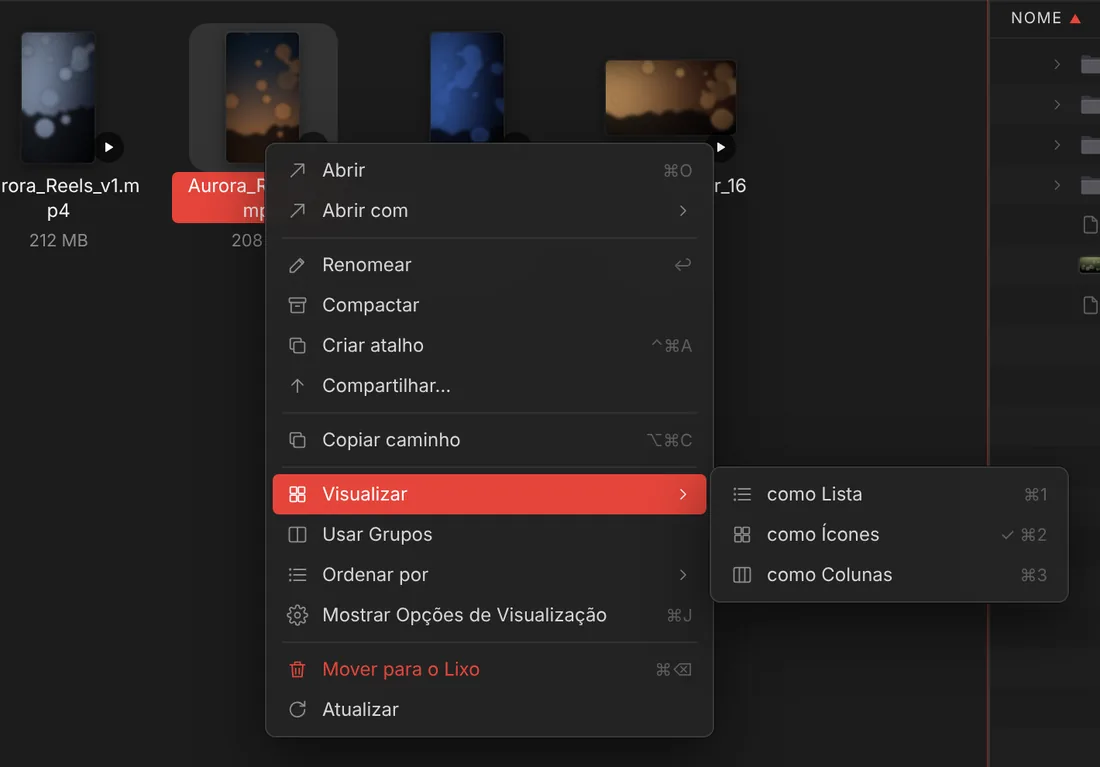Click the Compactar archive box icon

[297, 305]
